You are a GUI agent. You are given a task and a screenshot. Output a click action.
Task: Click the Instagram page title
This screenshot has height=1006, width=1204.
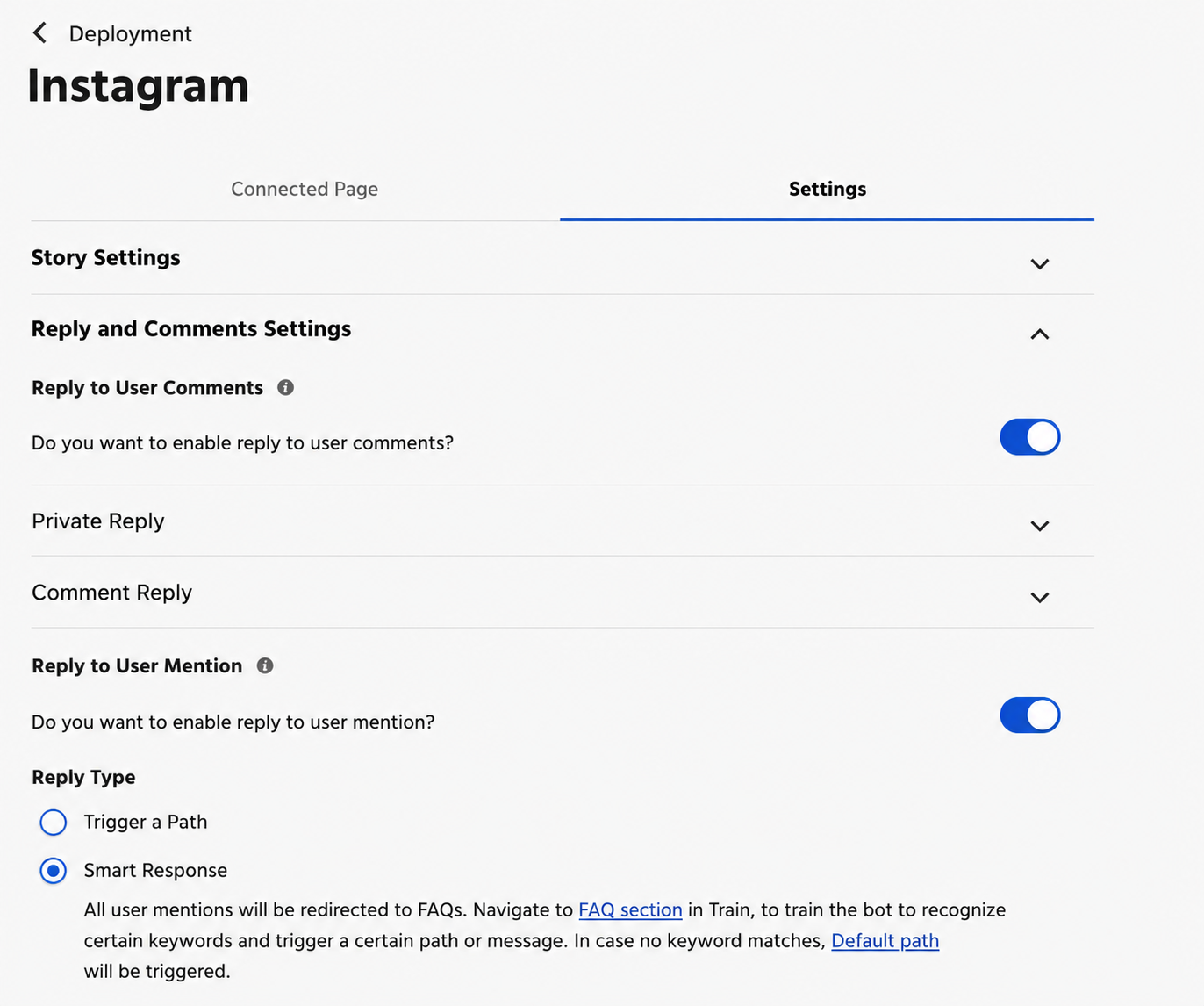(138, 86)
